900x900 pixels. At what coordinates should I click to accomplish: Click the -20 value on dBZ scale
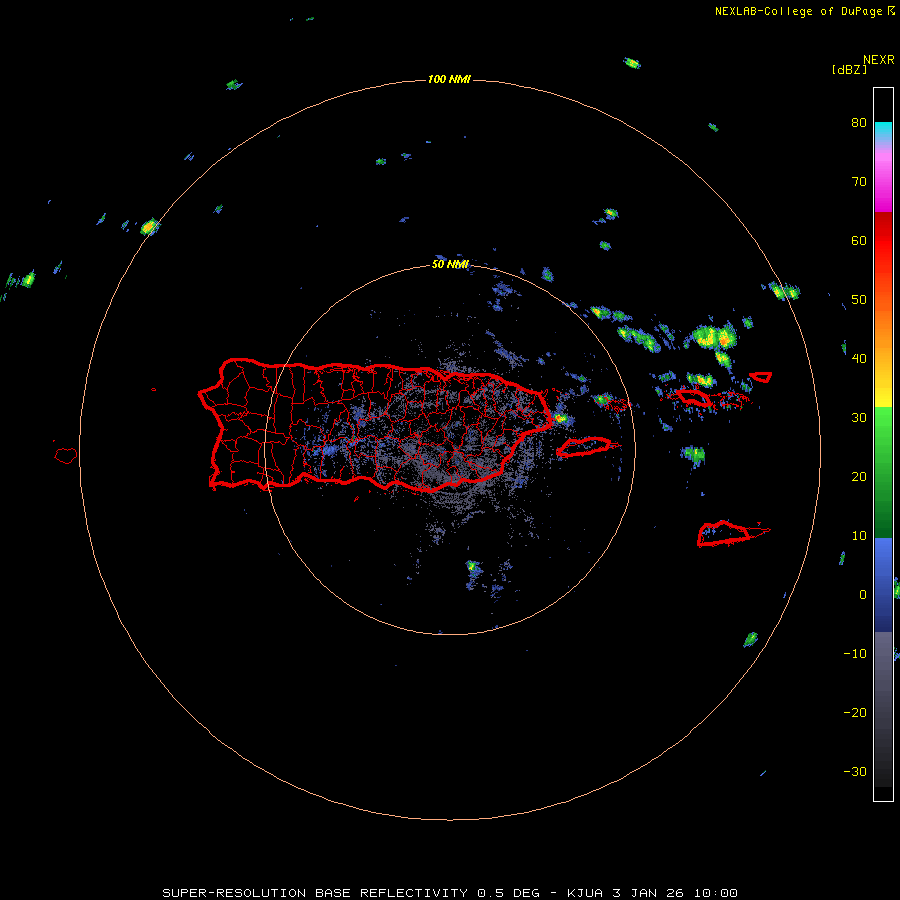coord(855,712)
